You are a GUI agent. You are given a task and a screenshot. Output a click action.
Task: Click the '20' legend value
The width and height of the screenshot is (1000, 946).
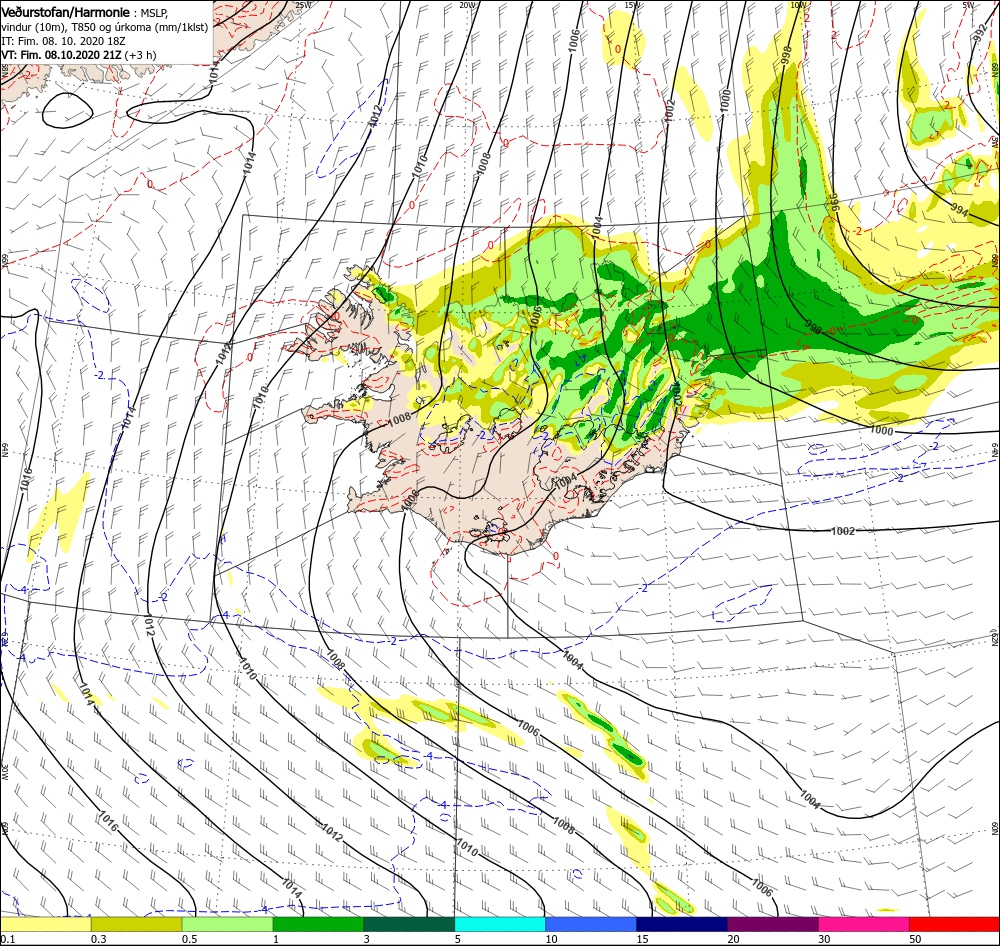pos(733,939)
